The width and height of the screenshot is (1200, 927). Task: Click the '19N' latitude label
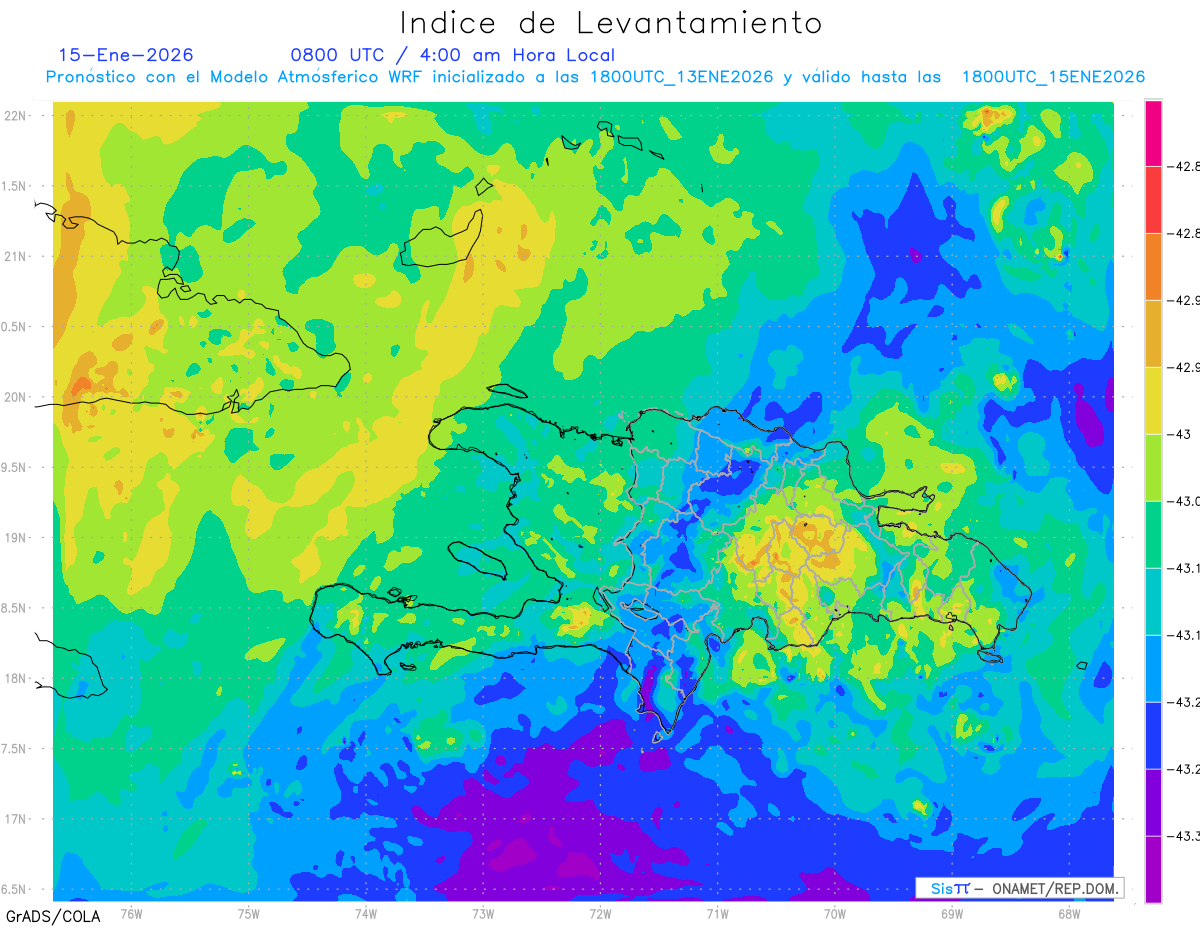[x=16, y=538]
